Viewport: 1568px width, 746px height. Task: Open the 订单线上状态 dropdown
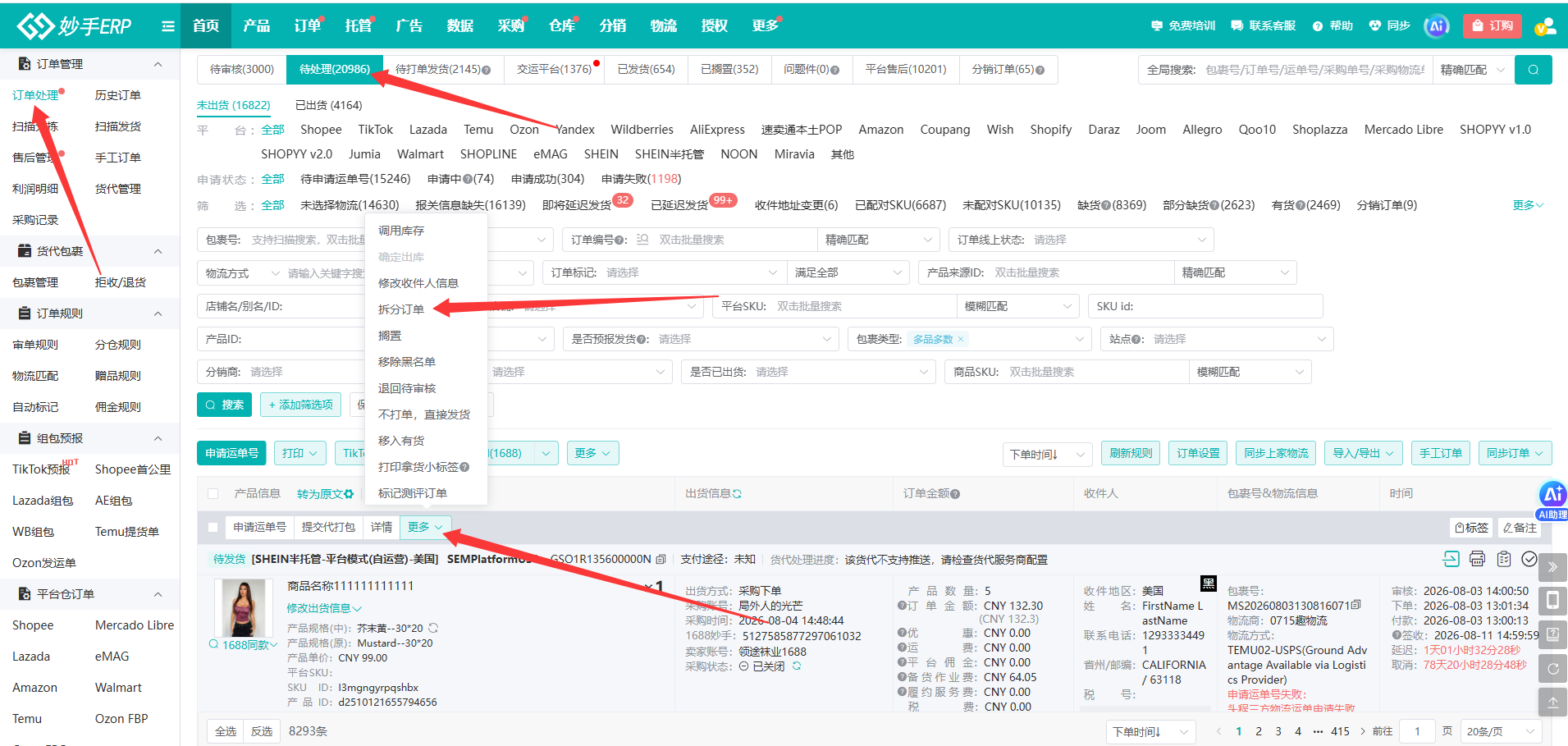[1081, 240]
